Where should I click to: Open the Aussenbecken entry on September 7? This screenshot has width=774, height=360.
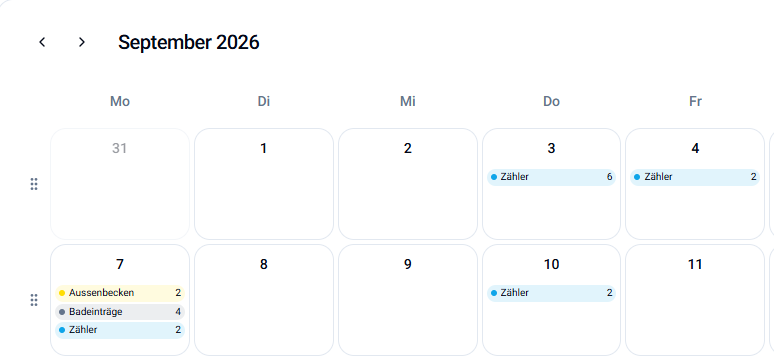click(120, 293)
